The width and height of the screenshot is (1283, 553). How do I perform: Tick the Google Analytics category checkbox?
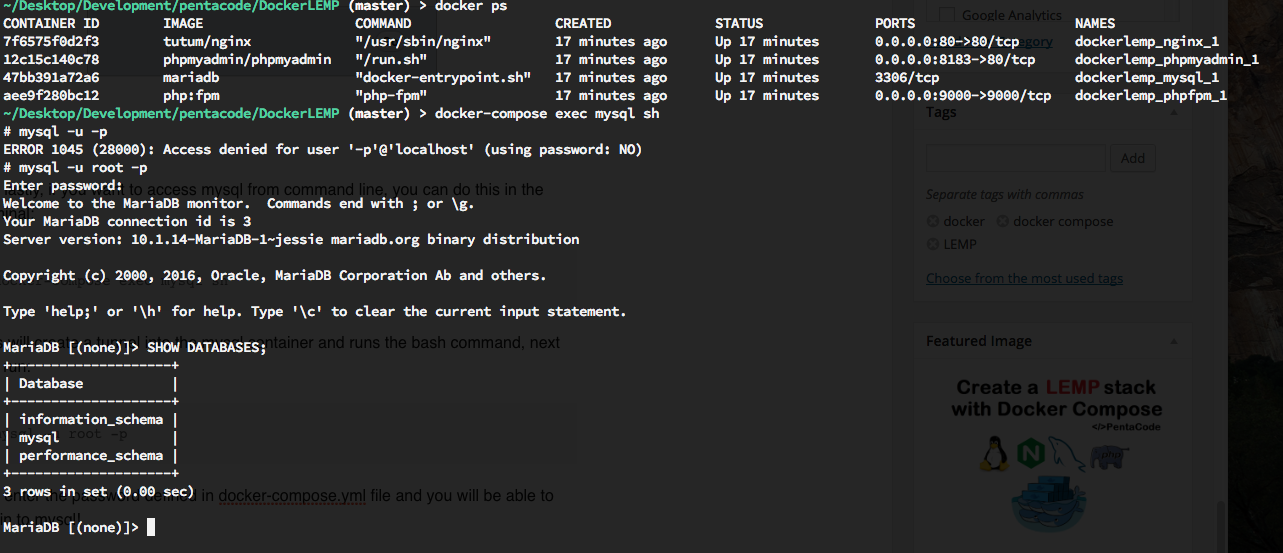tap(947, 14)
